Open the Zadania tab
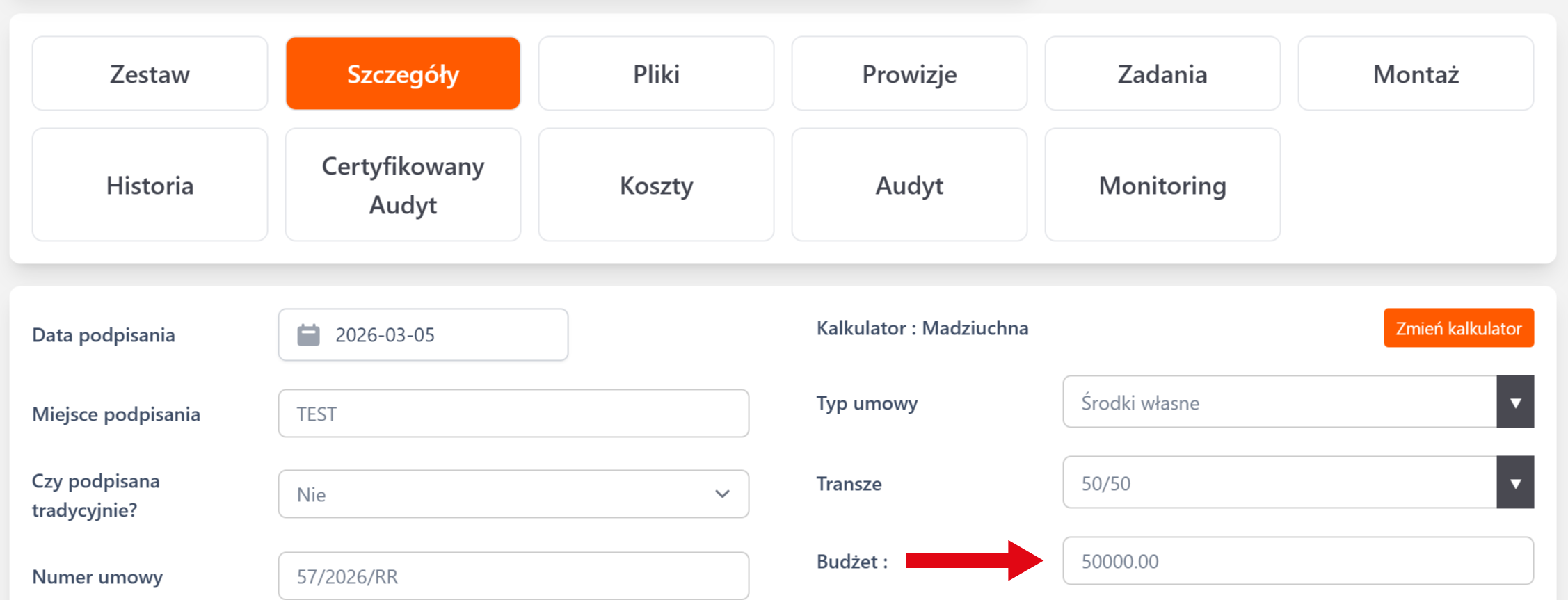This screenshot has width=1568, height=600. 1162,74
